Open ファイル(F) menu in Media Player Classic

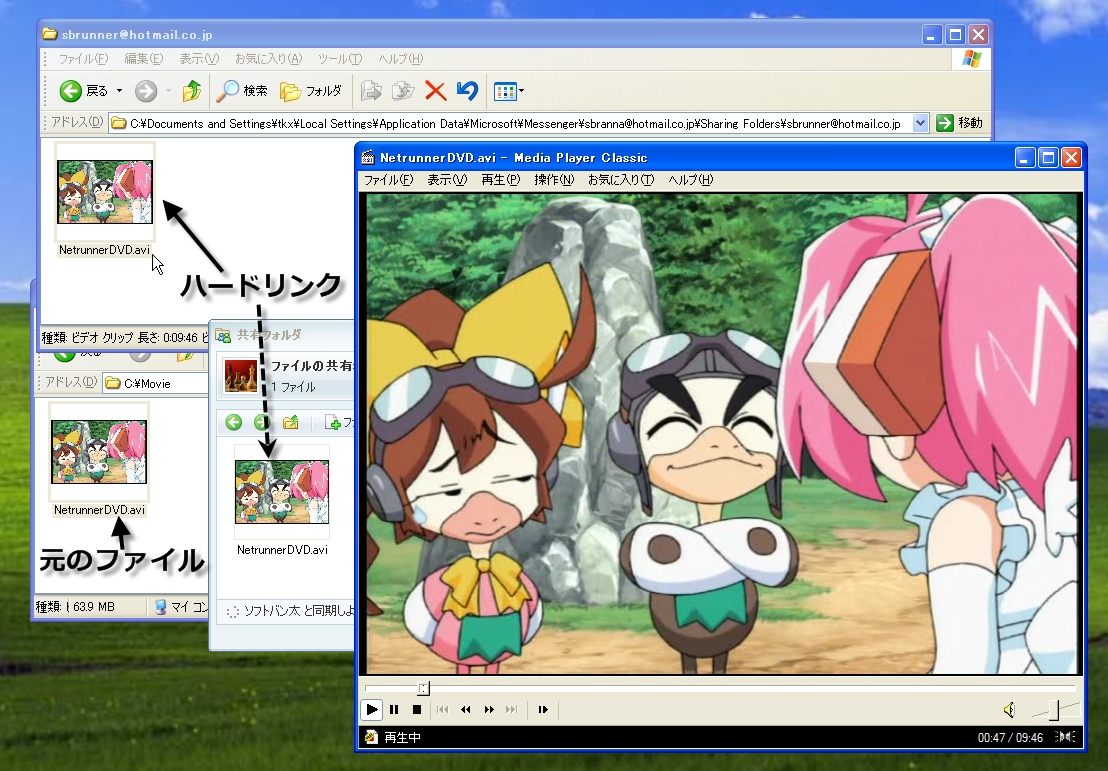pyautogui.click(x=388, y=179)
